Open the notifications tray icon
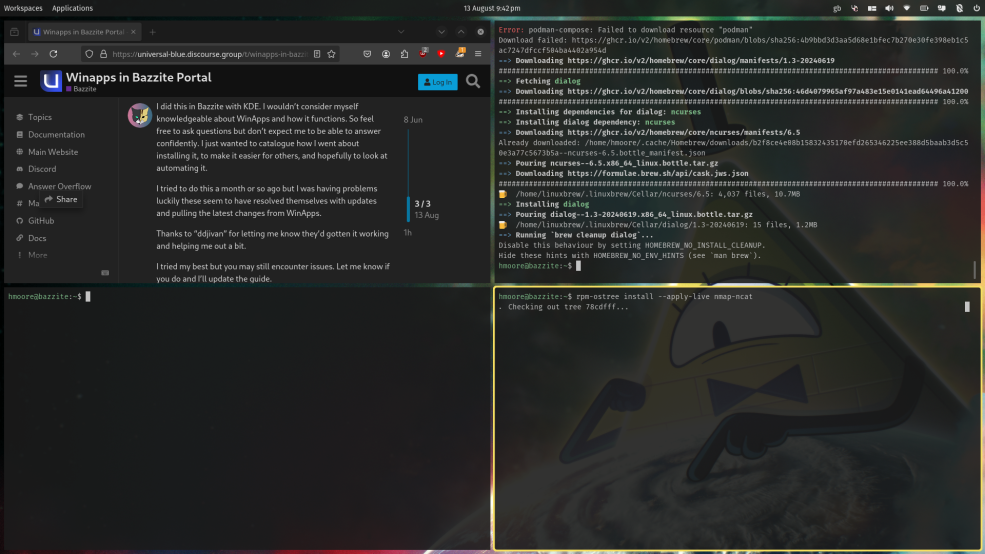985x554 pixels. pyautogui.click(x=942, y=8)
